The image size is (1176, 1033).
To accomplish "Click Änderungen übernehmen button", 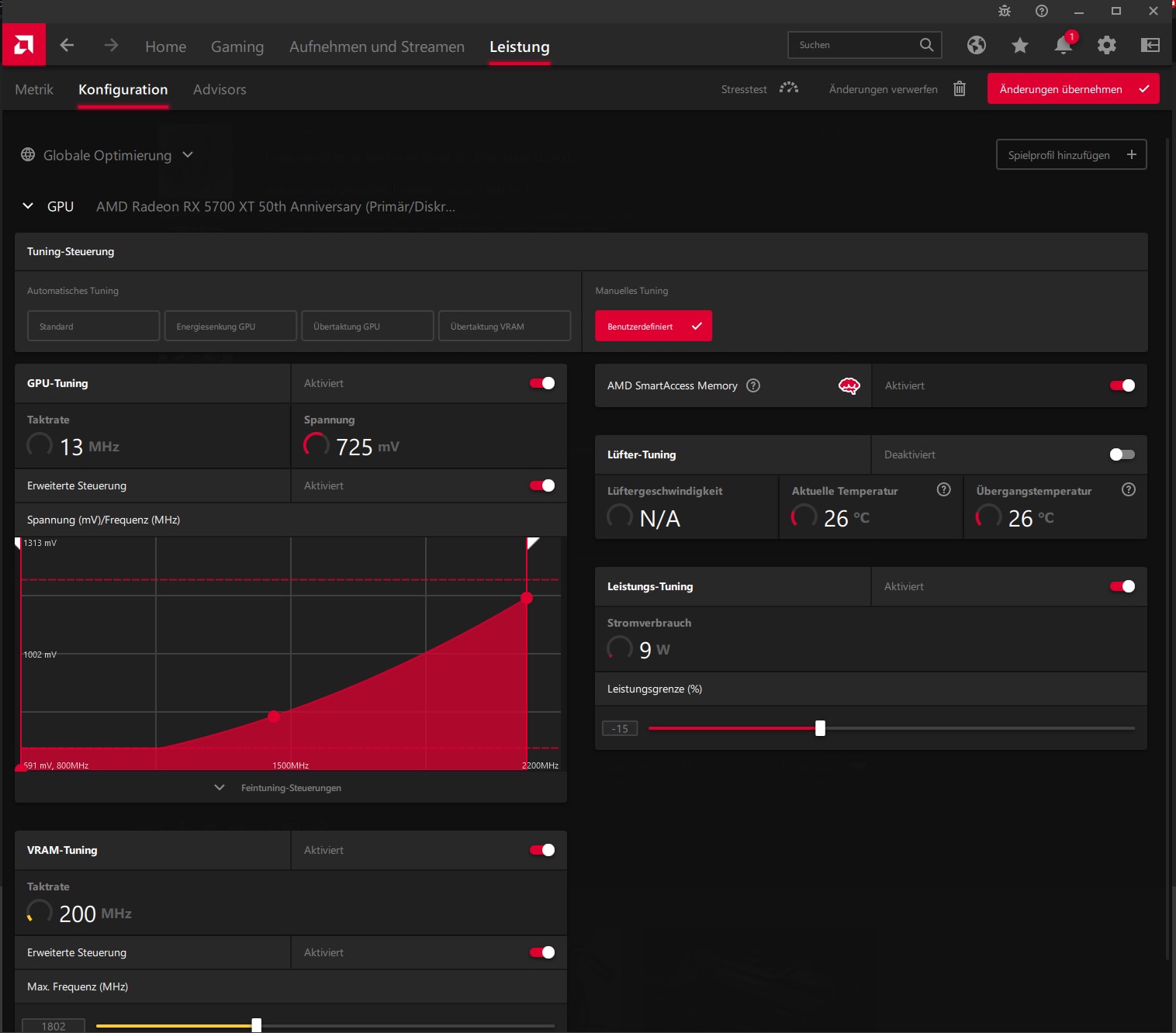I will [x=1074, y=88].
